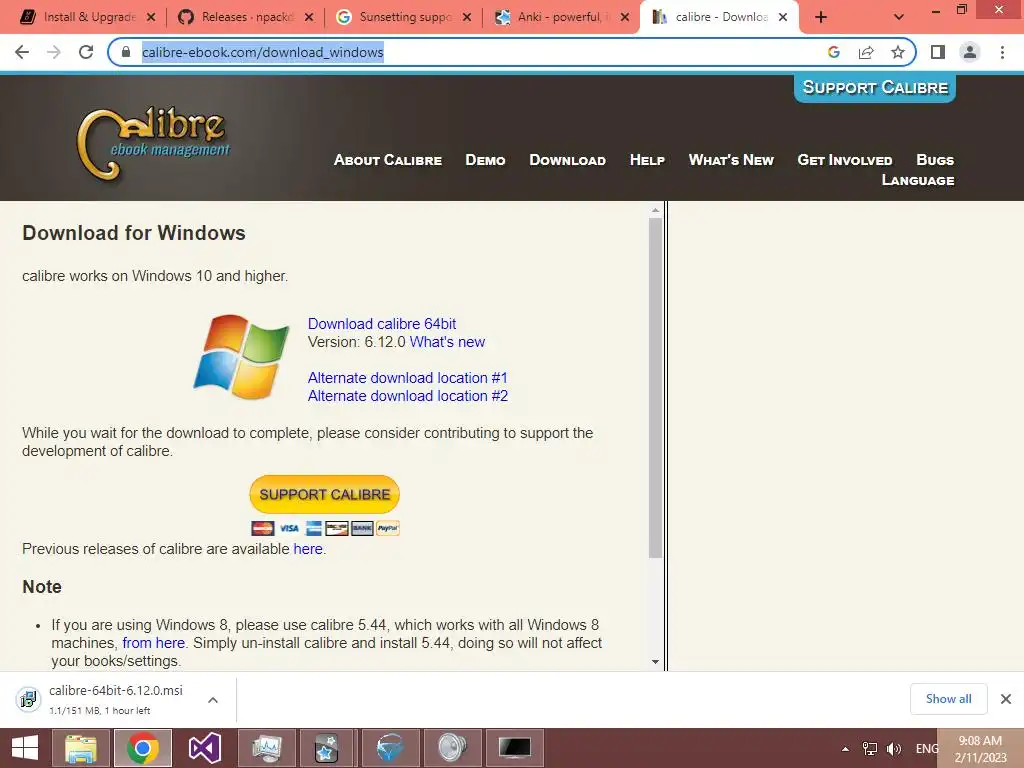
Task: Click Alternate download location #2
Action: pyautogui.click(x=408, y=396)
